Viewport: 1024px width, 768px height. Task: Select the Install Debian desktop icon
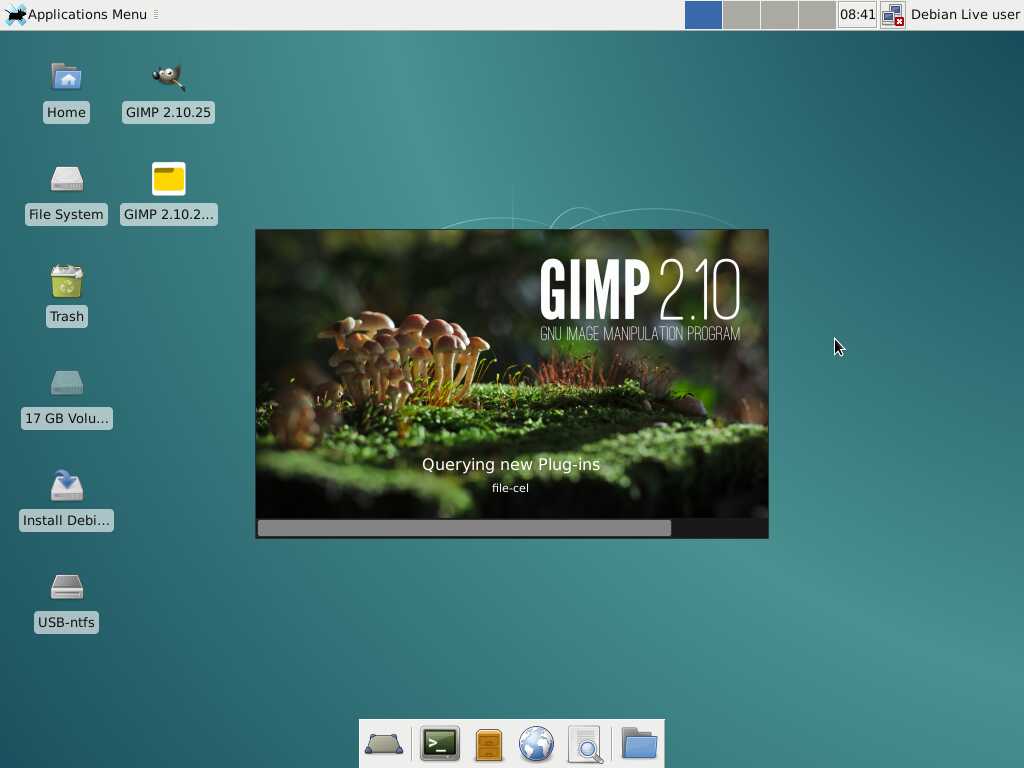point(66,485)
